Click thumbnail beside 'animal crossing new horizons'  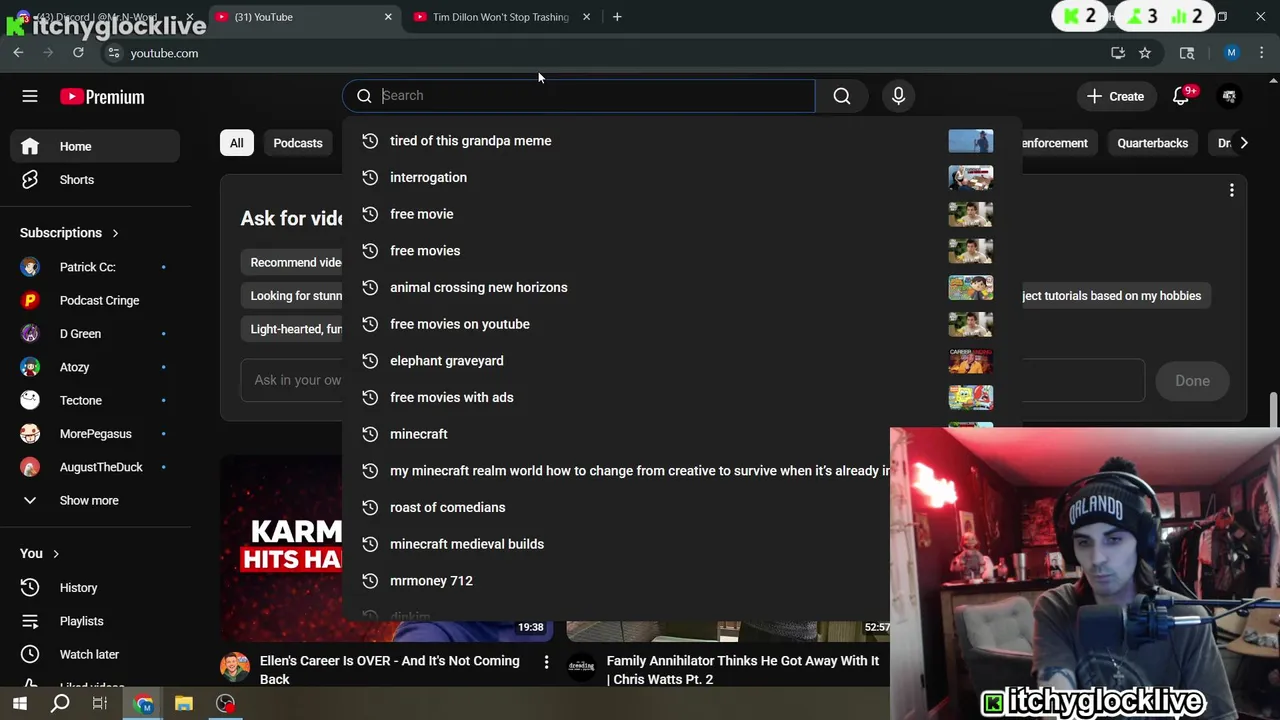(970, 287)
